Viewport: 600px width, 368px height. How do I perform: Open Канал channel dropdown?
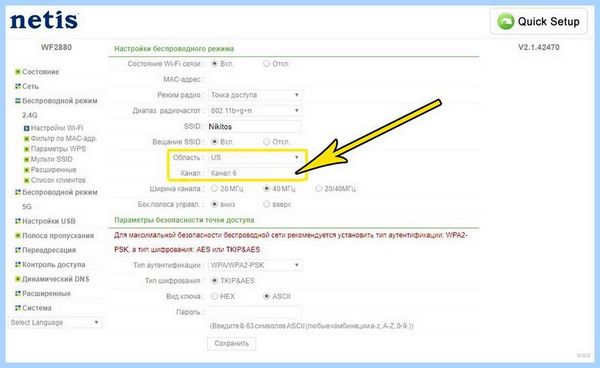(255, 173)
